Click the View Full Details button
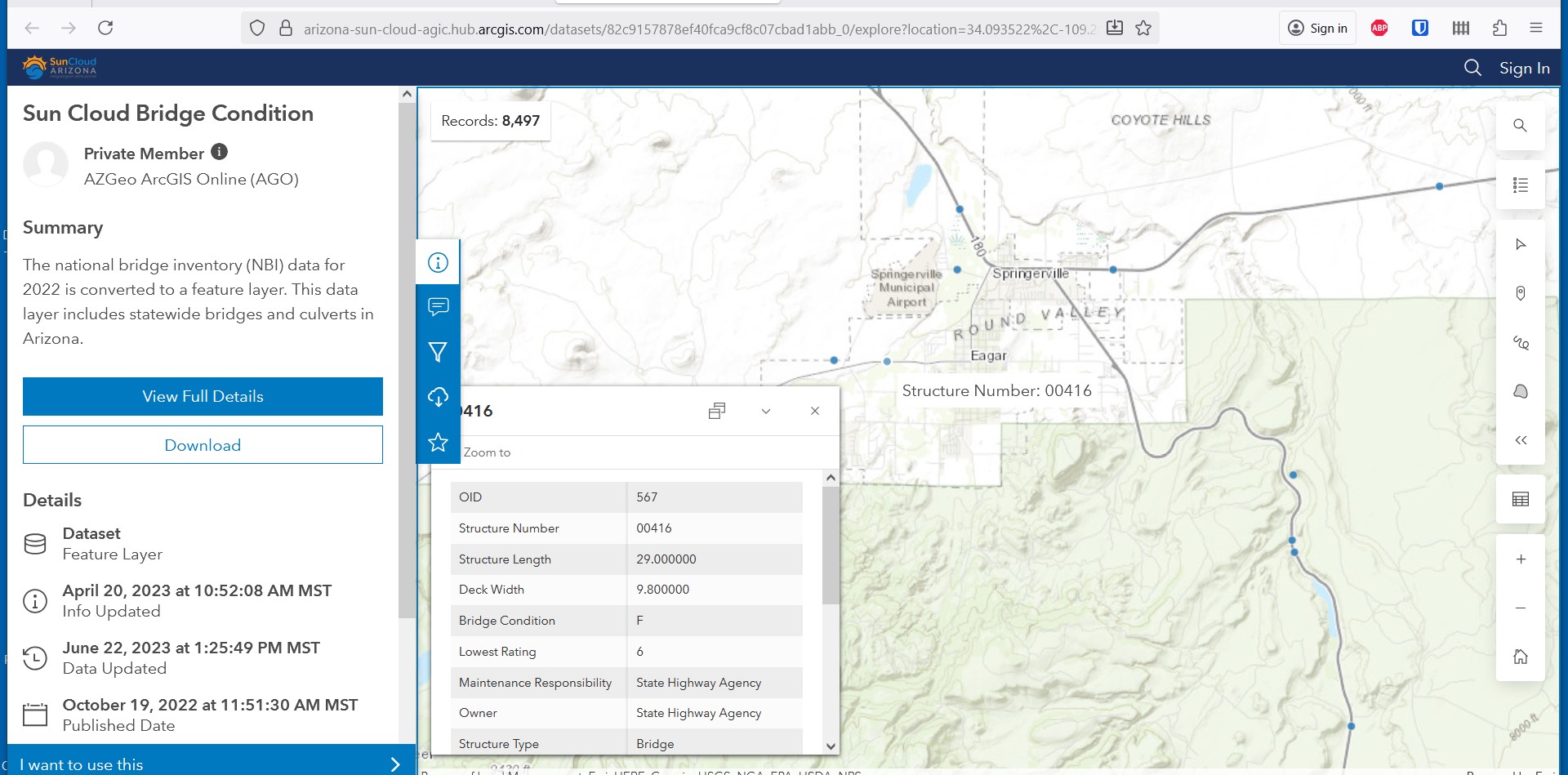Viewport: 1568px width, 775px height. pyautogui.click(x=203, y=396)
